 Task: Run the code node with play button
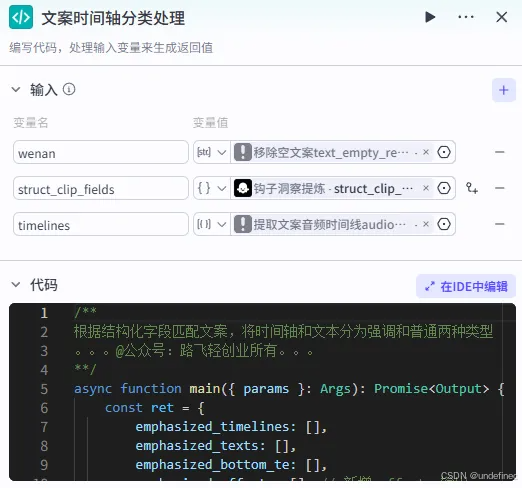point(430,17)
